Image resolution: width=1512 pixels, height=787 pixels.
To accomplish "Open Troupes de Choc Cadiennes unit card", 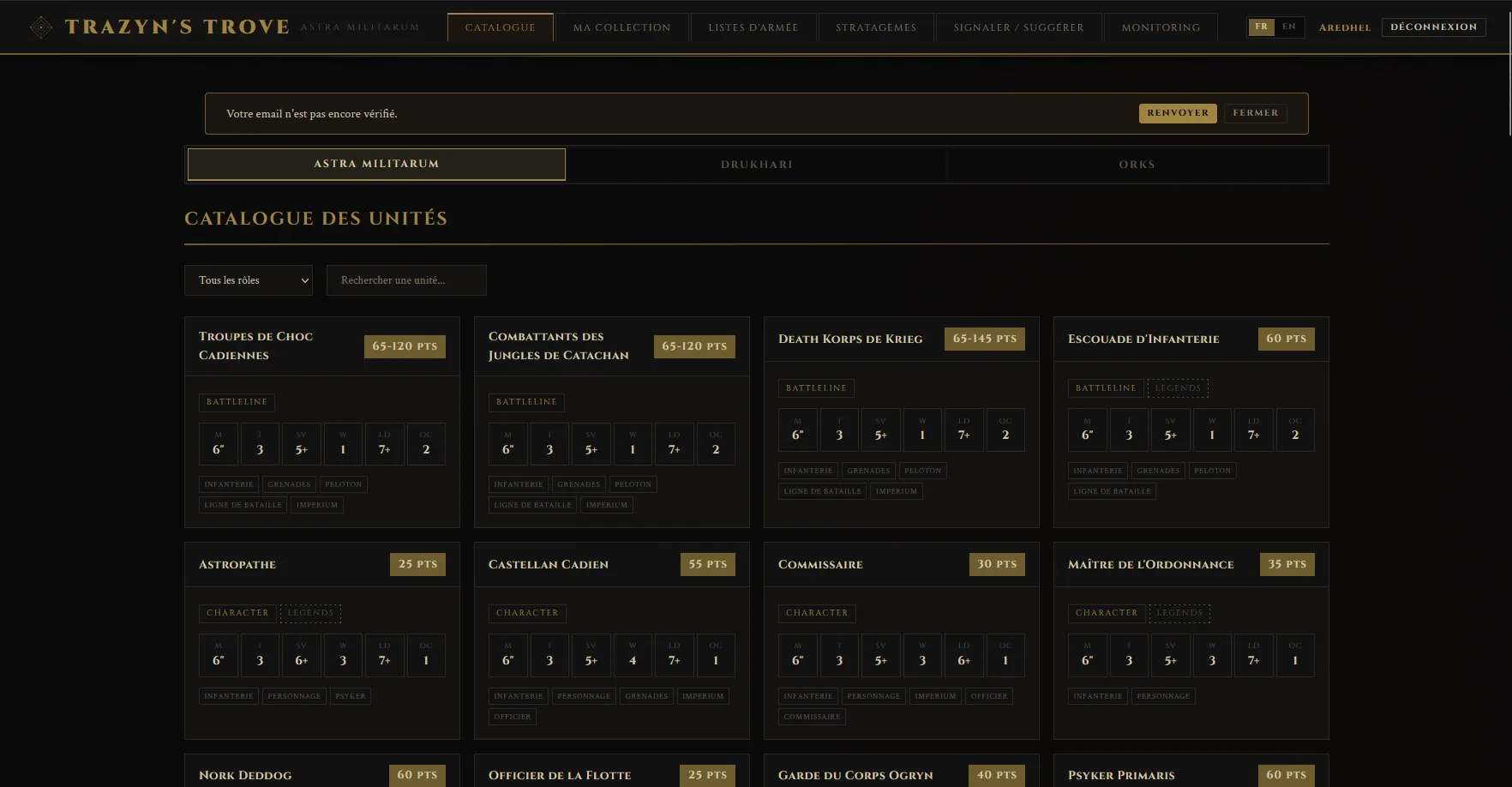I will click(x=322, y=422).
